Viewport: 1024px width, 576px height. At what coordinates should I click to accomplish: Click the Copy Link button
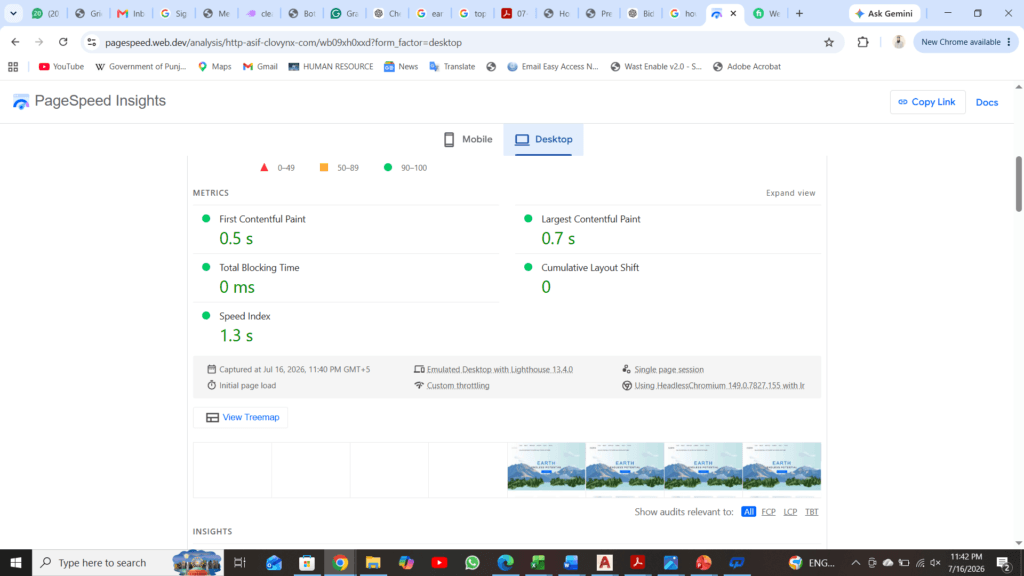point(927,102)
